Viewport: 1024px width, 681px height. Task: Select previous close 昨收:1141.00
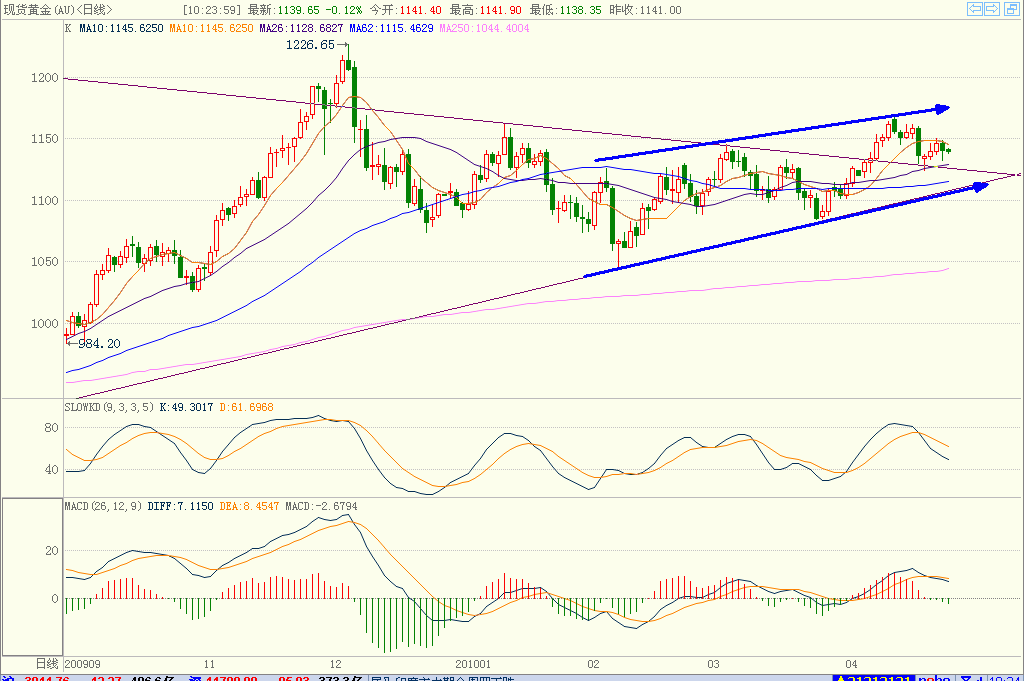pos(645,10)
